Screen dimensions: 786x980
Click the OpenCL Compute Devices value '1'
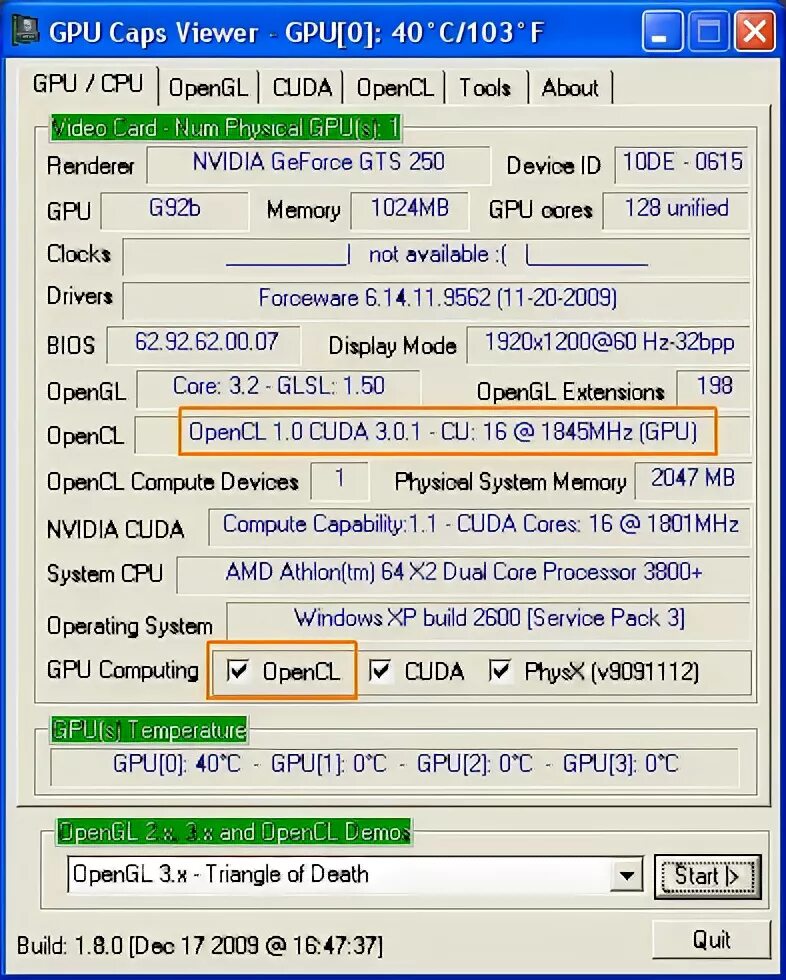[x=339, y=480]
